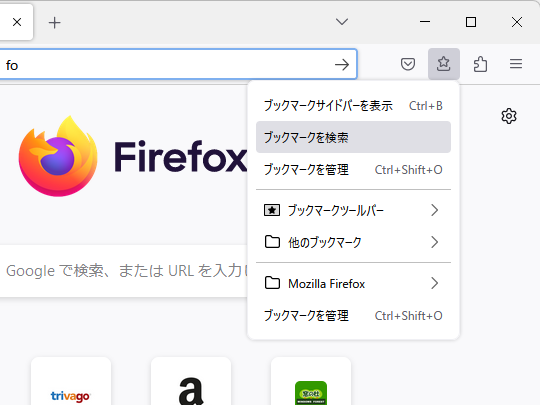Close the current browser tab
540x405 pixels.
click(17, 22)
